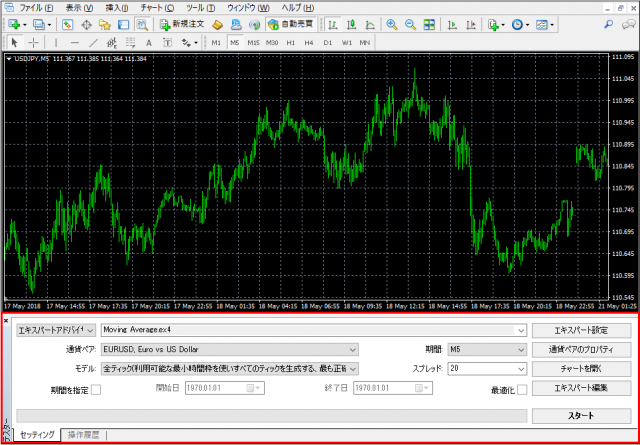Select the trendline tool
Viewport: 640px width, 445px height.
pyautogui.click(x=93, y=42)
